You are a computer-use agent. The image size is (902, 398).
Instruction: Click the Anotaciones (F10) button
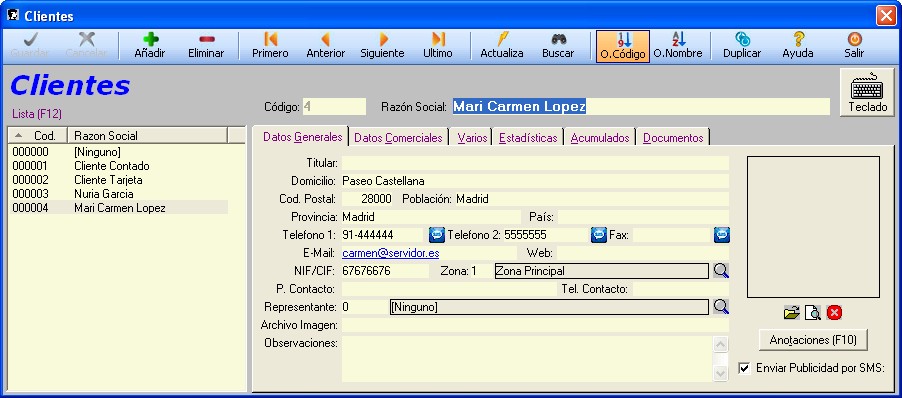pos(813,340)
